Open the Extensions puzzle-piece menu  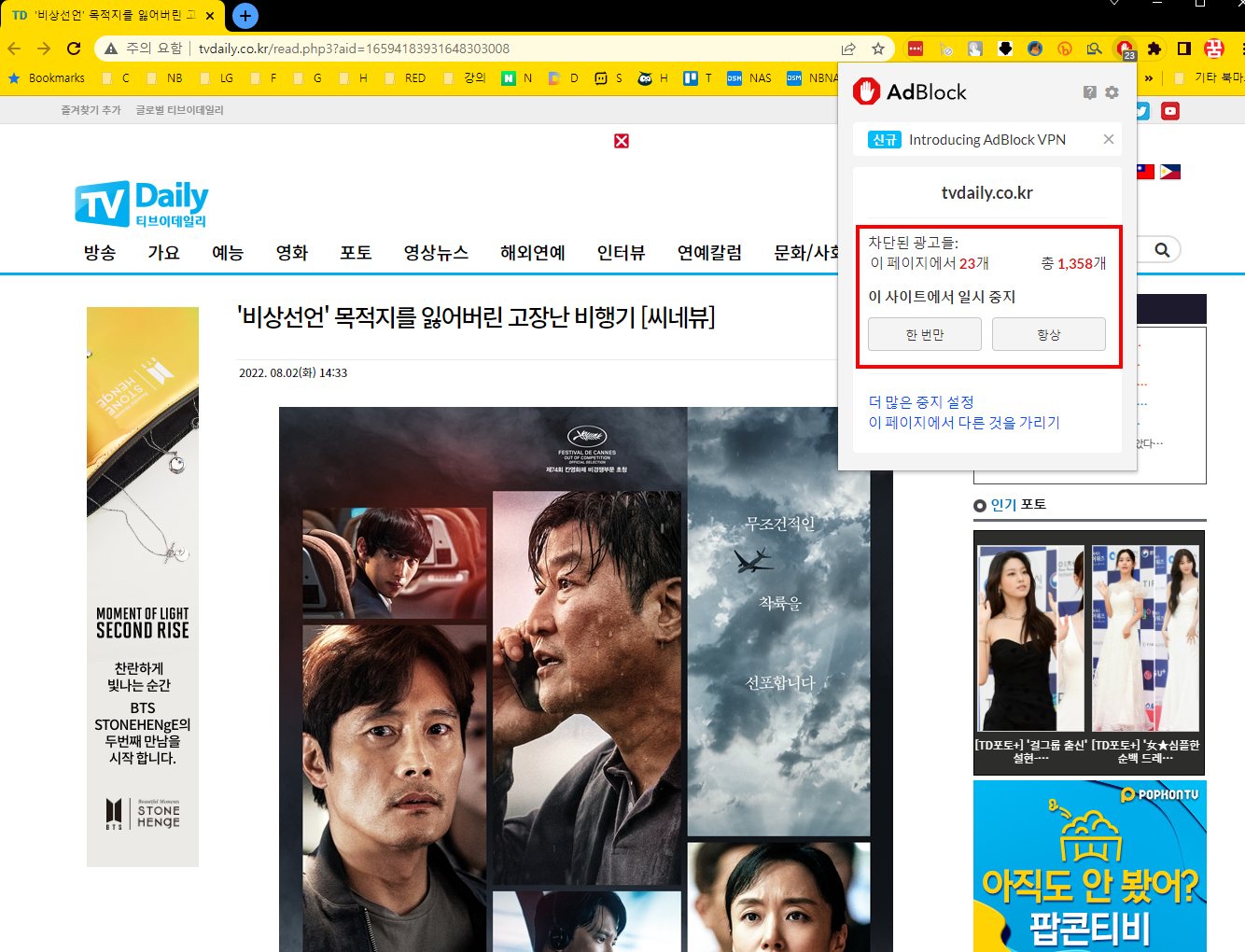point(1154,49)
